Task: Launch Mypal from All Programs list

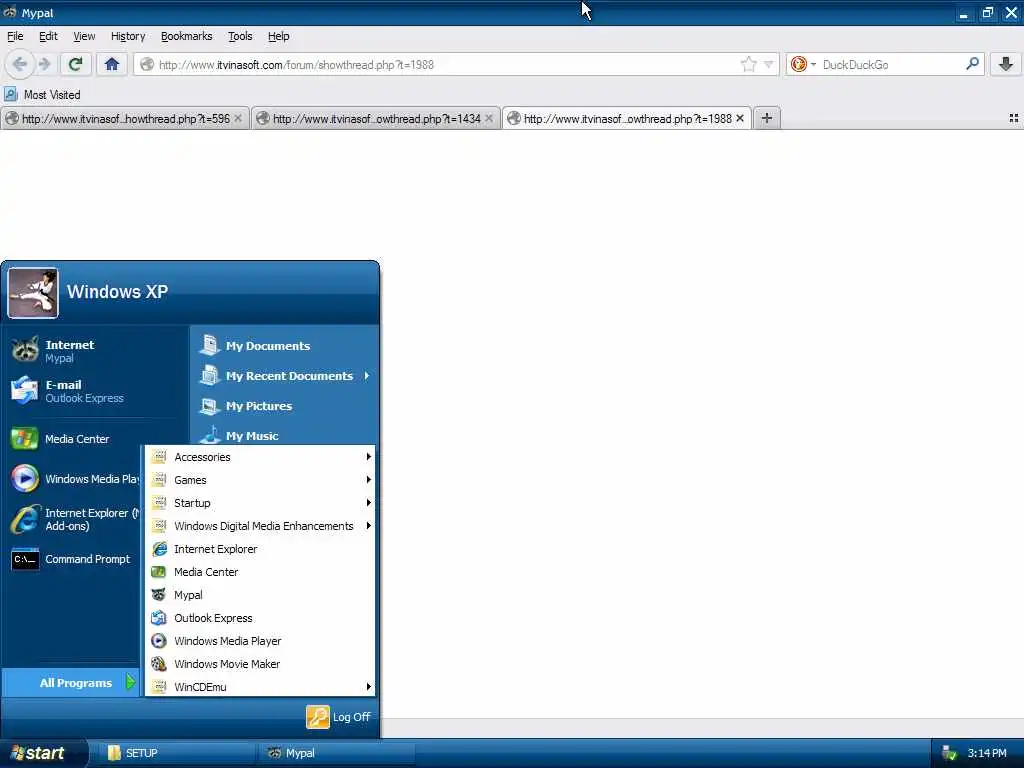Action: tap(260, 594)
